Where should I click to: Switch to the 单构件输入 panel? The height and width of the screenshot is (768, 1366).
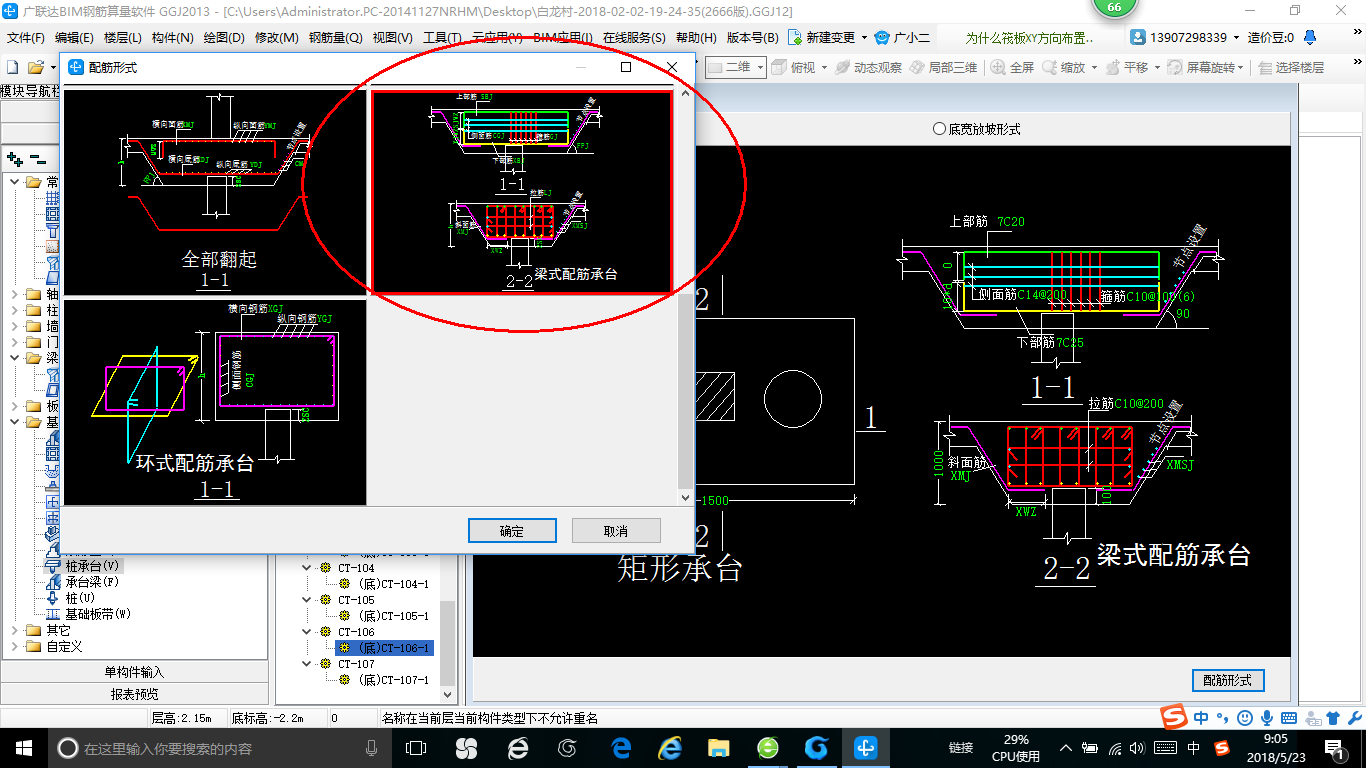[134, 672]
